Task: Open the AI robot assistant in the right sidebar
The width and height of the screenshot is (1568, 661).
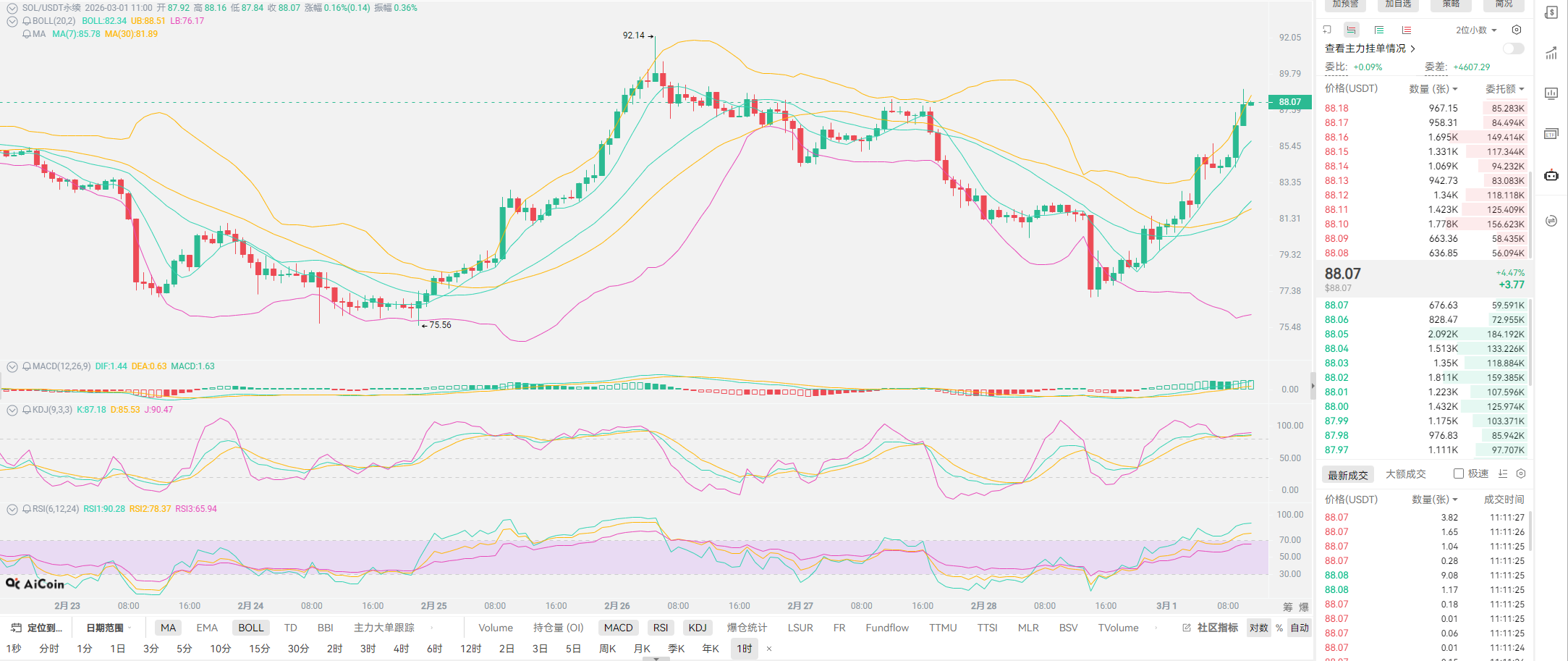Action: pyautogui.click(x=1551, y=175)
